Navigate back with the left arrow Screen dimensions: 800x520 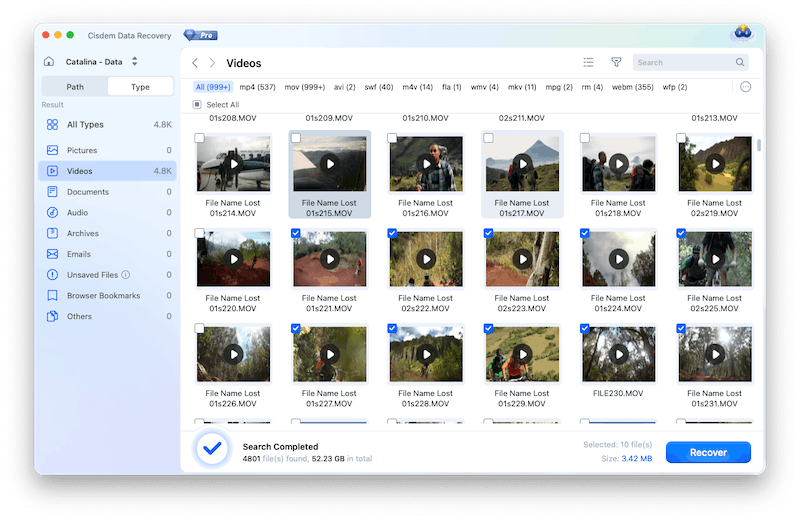pyautogui.click(x=195, y=63)
